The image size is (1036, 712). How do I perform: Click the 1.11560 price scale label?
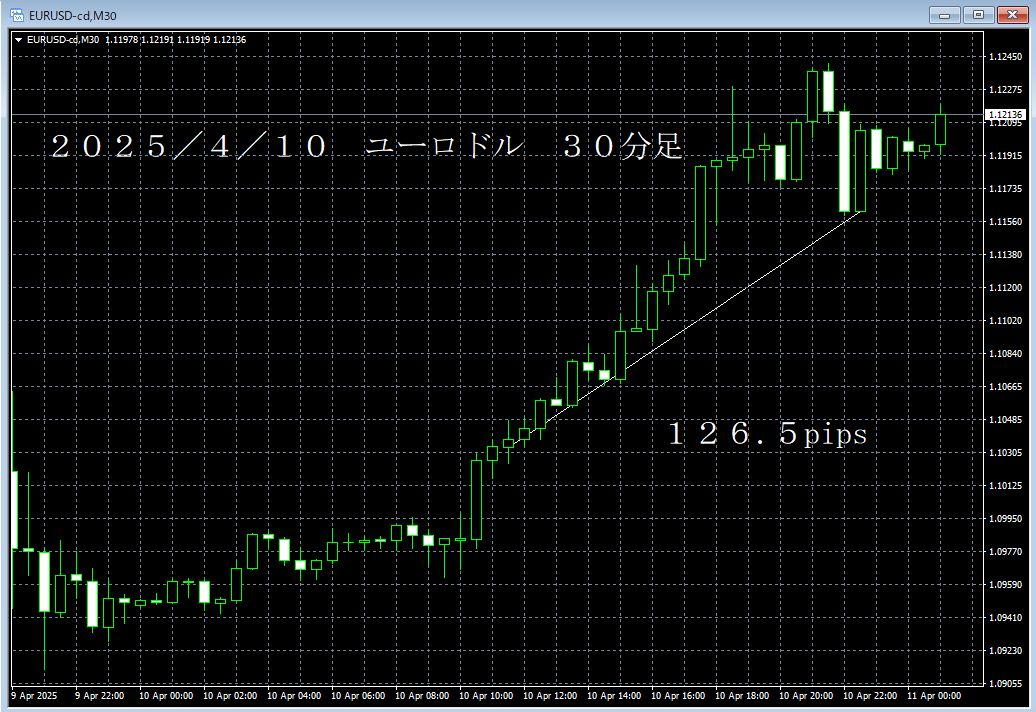pyautogui.click(x=1005, y=222)
